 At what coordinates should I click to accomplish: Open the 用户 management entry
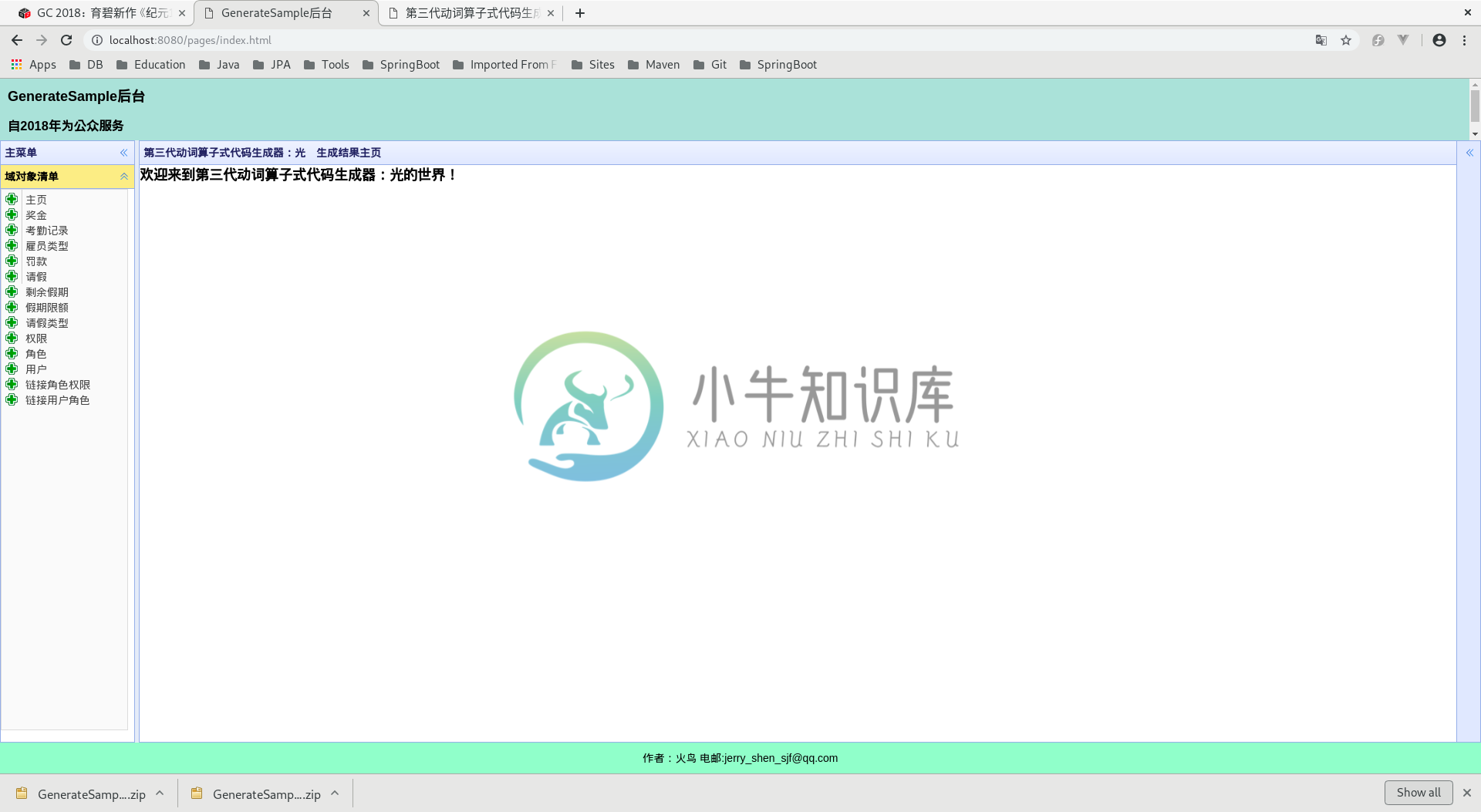point(36,369)
